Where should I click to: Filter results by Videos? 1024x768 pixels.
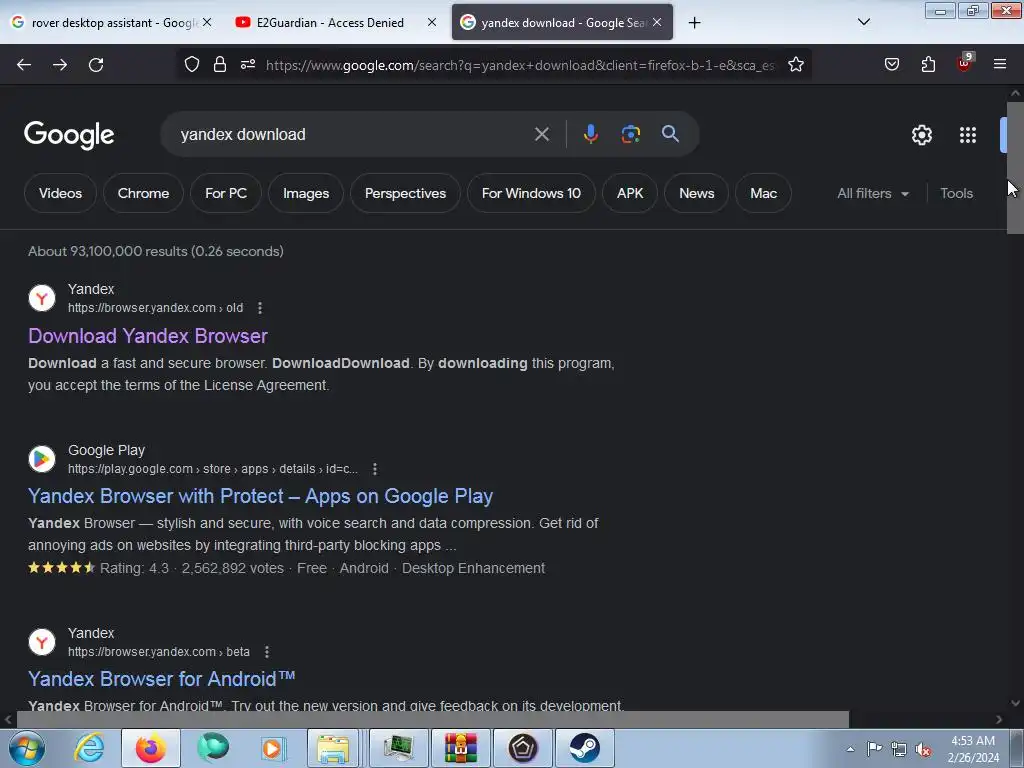pos(60,193)
